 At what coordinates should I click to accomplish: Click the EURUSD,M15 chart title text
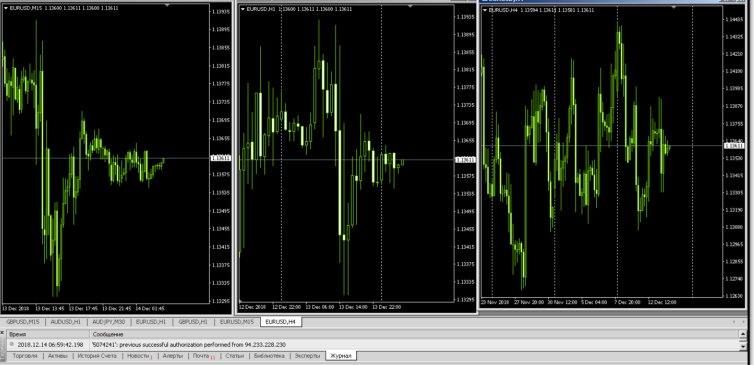[25, 8]
